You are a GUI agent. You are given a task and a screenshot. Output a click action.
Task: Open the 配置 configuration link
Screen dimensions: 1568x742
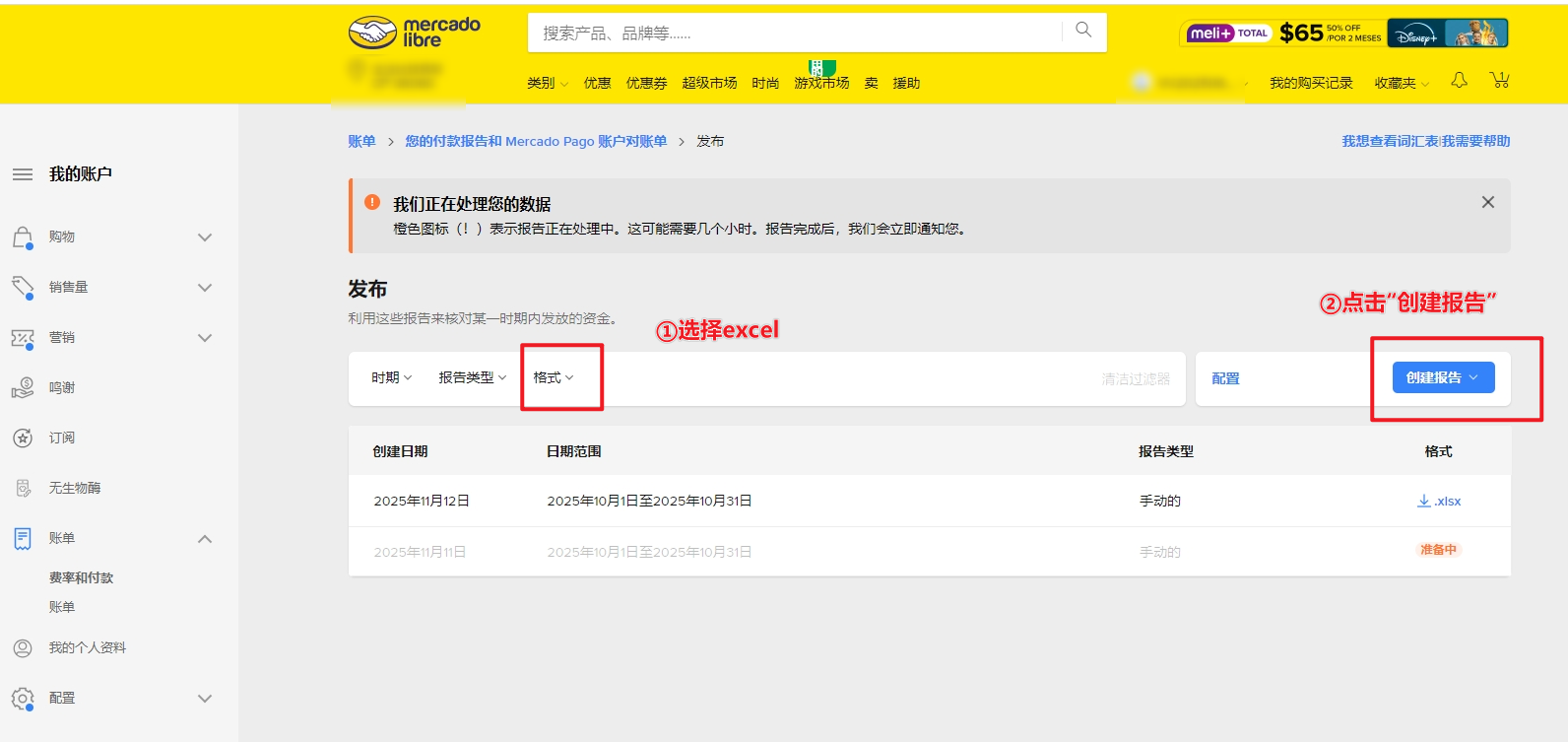pyautogui.click(x=1225, y=379)
